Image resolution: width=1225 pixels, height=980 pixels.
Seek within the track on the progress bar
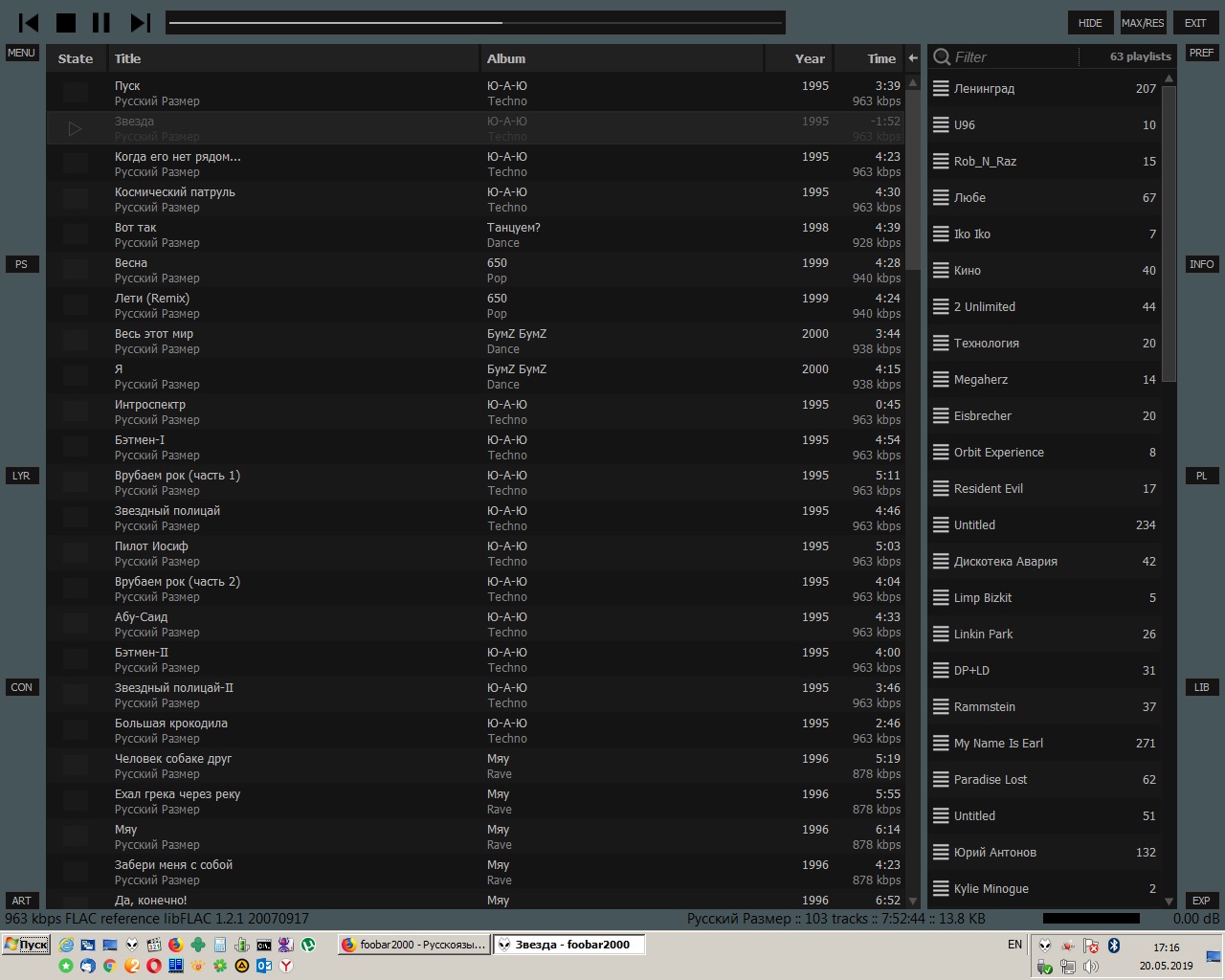tap(475, 22)
